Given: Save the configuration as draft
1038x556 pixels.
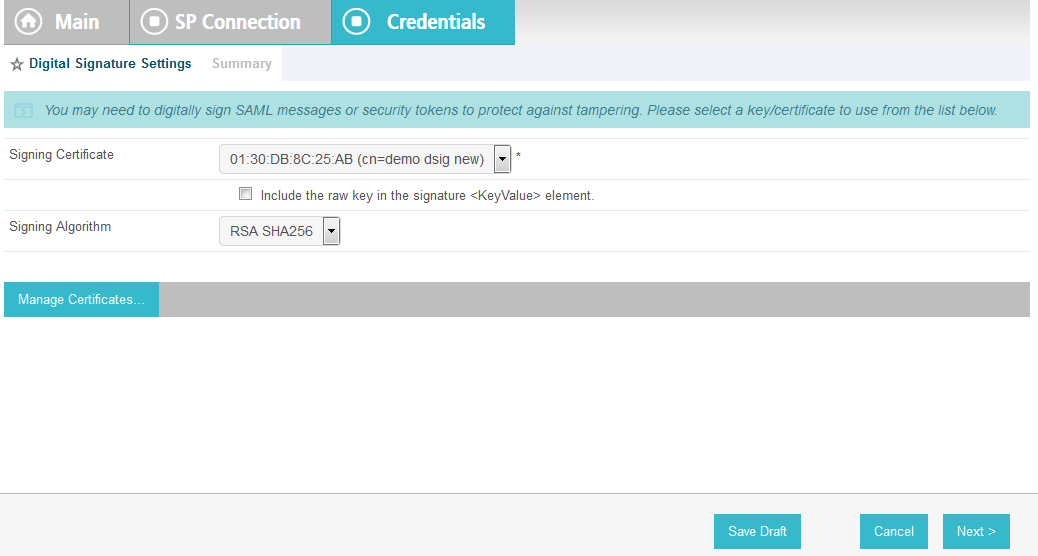Looking at the screenshot, I should tap(757, 532).
